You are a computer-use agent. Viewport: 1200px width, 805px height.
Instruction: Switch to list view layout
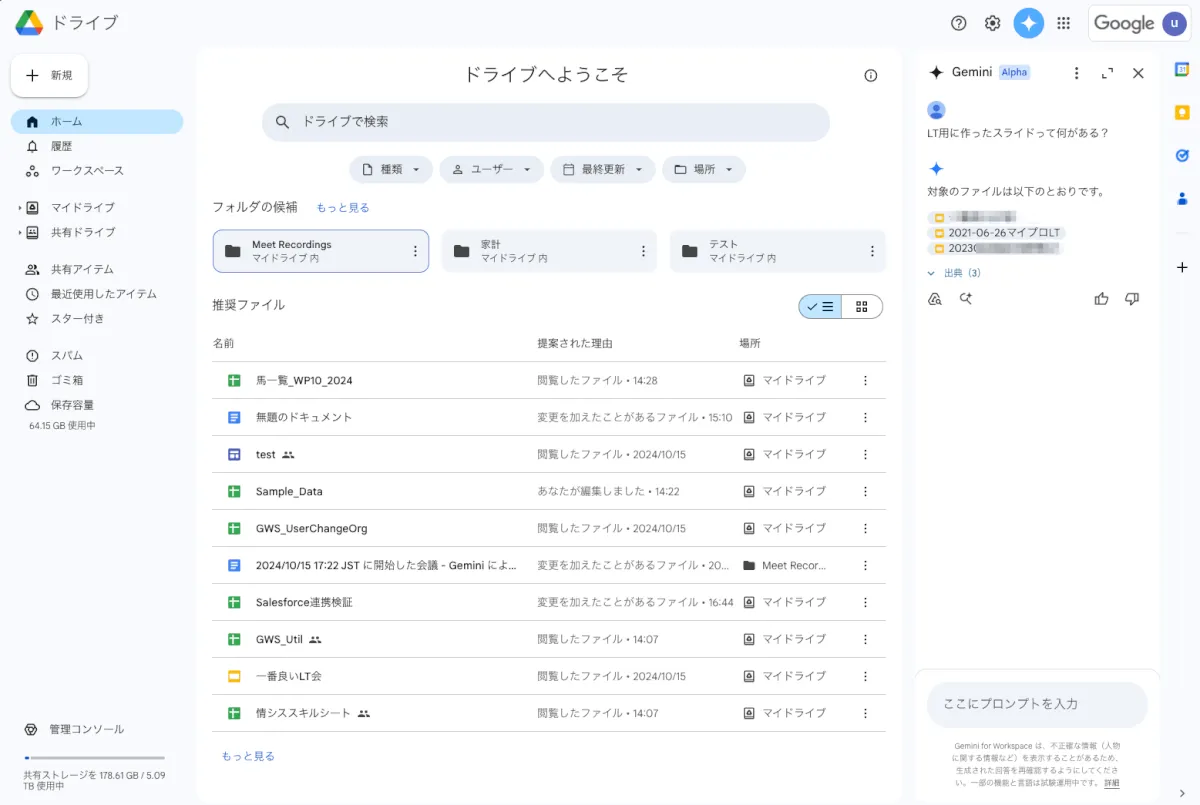coord(821,307)
